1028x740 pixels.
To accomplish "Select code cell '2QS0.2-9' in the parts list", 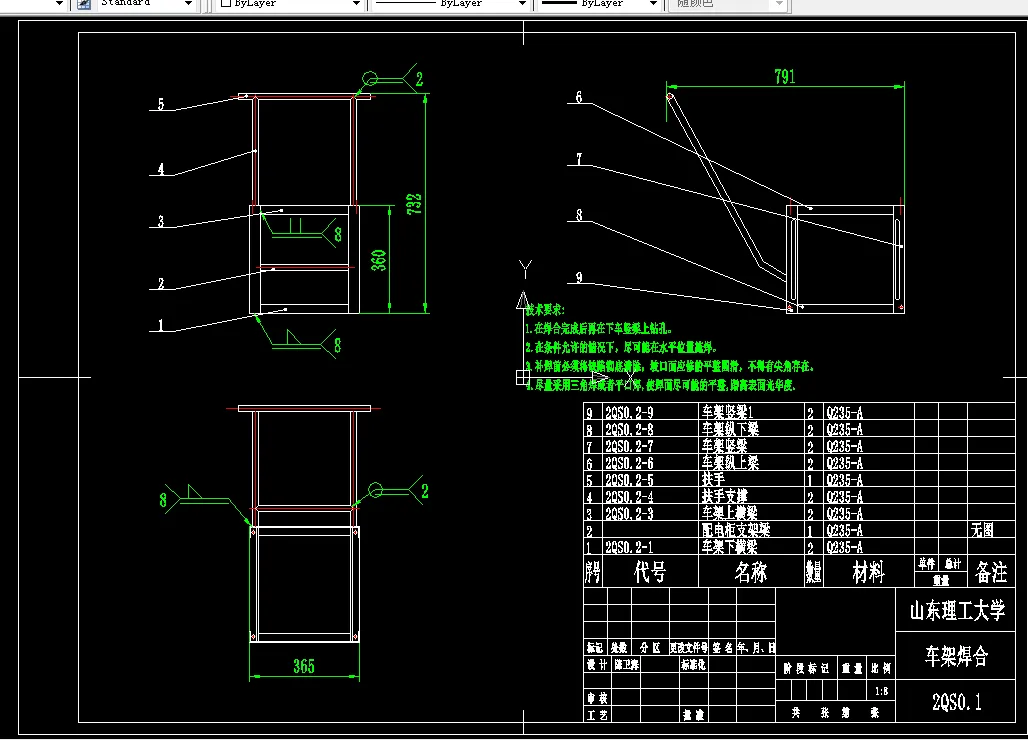I will click(x=629, y=413).
